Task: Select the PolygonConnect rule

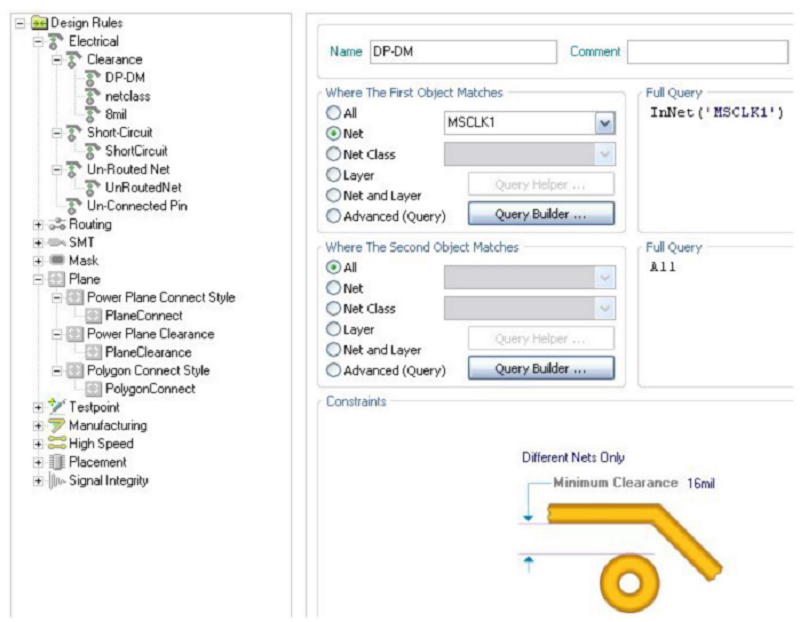Action: (149, 389)
